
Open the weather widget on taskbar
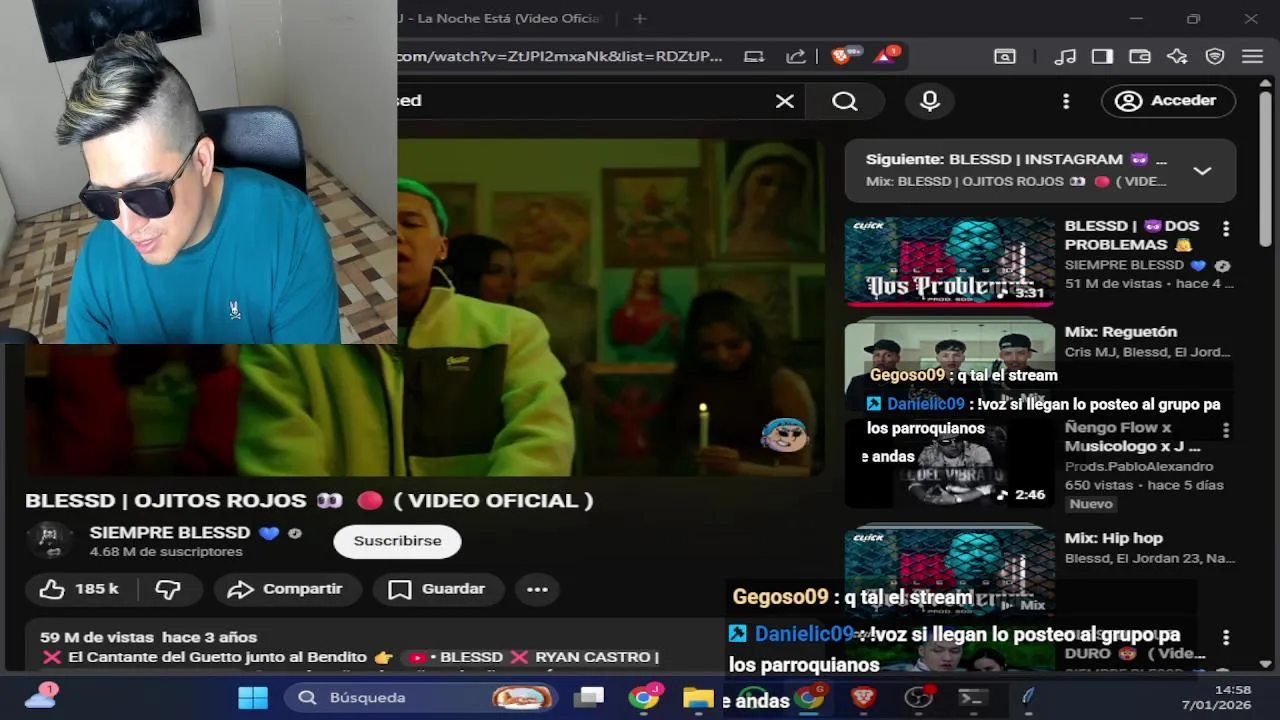(x=41, y=696)
